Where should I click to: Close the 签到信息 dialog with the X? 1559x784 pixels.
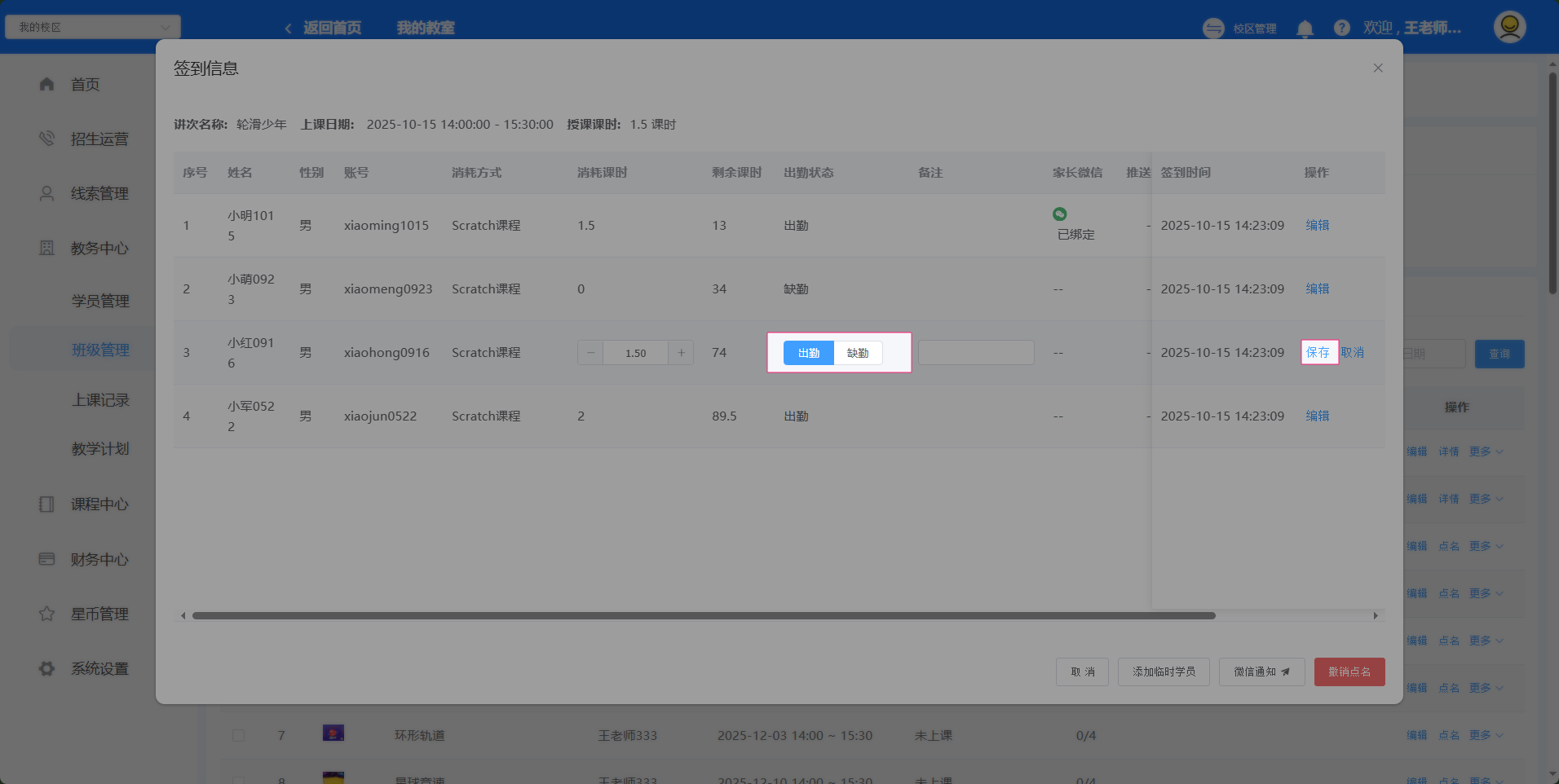(1378, 68)
